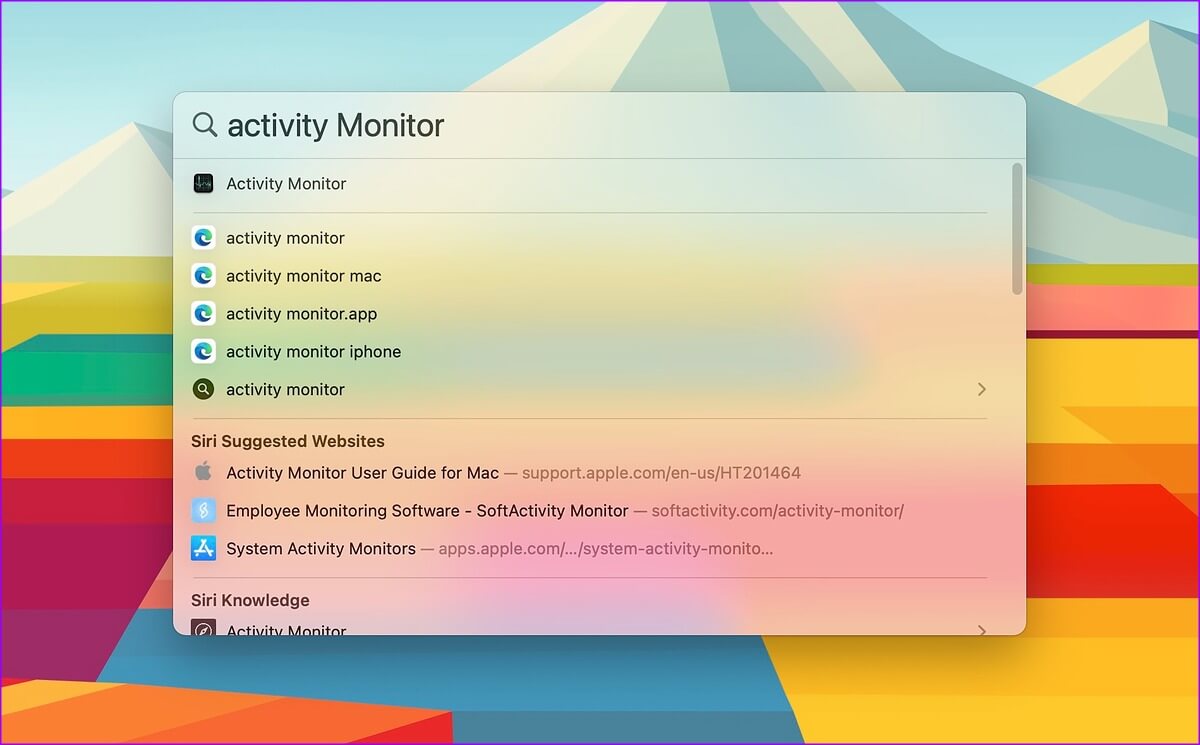Select 'activity monitor mac' web suggestion
Screen dimensions: 1200x745
click(304, 276)
